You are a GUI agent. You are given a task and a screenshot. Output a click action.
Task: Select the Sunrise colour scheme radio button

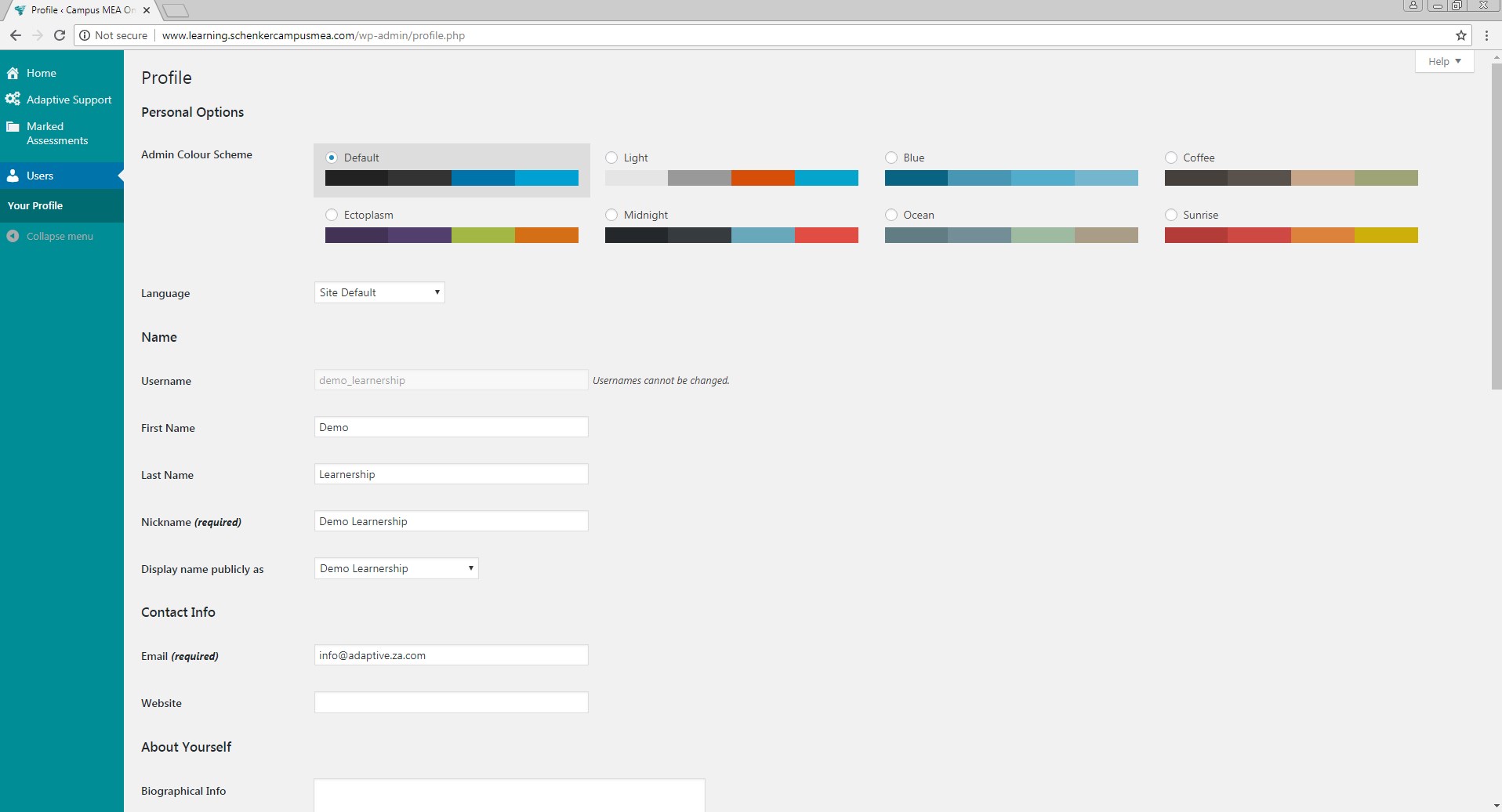pos(1171,215)
